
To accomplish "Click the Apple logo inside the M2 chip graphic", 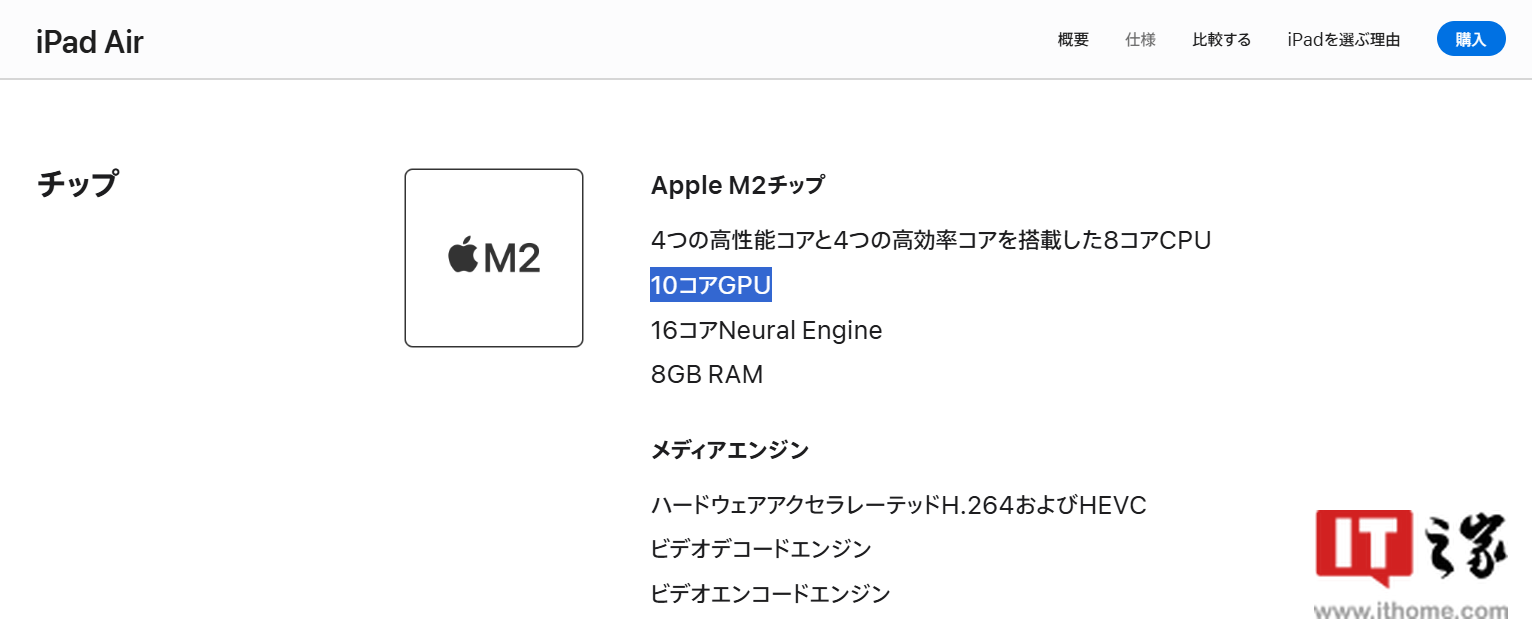I will click(x=463, y=257).
